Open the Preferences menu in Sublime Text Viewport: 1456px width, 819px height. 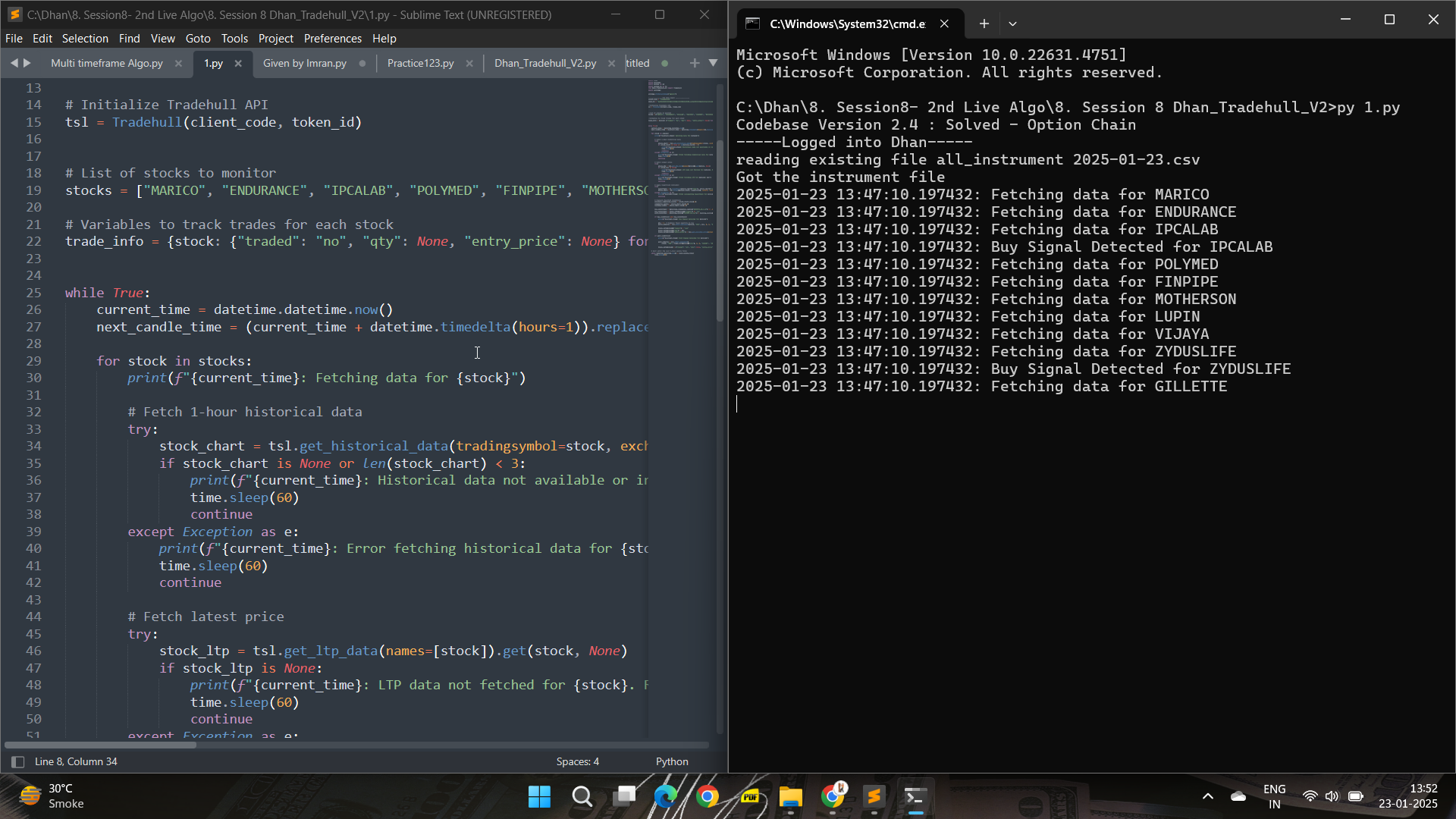pos(333,38)
